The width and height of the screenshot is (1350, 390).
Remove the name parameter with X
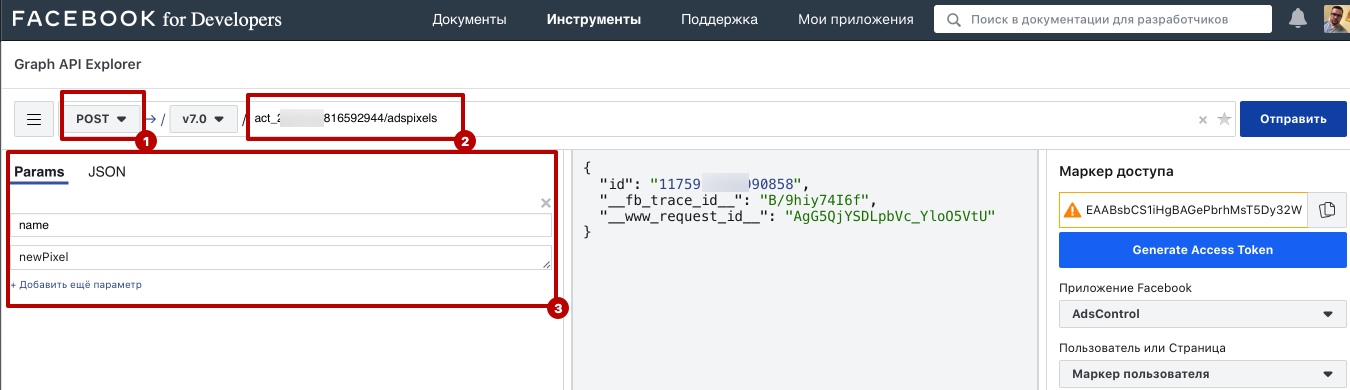[x=546, y=203]
